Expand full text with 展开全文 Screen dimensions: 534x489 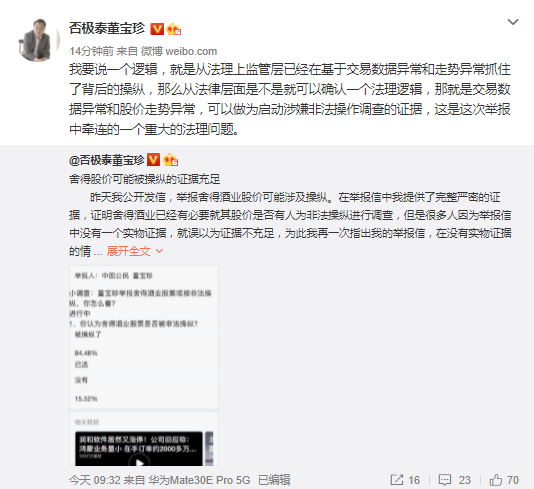click(x=128, y=251)
